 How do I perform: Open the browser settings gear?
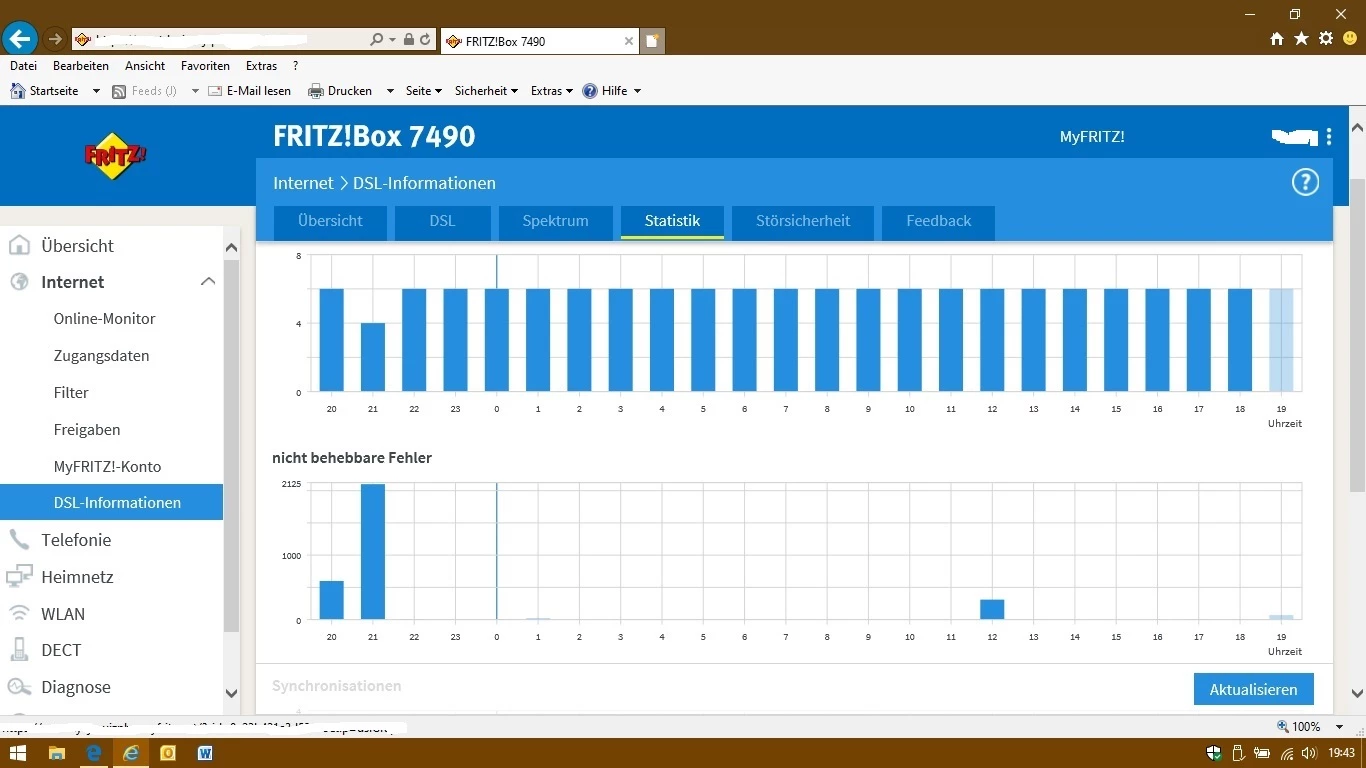(x=1326, y=39)
